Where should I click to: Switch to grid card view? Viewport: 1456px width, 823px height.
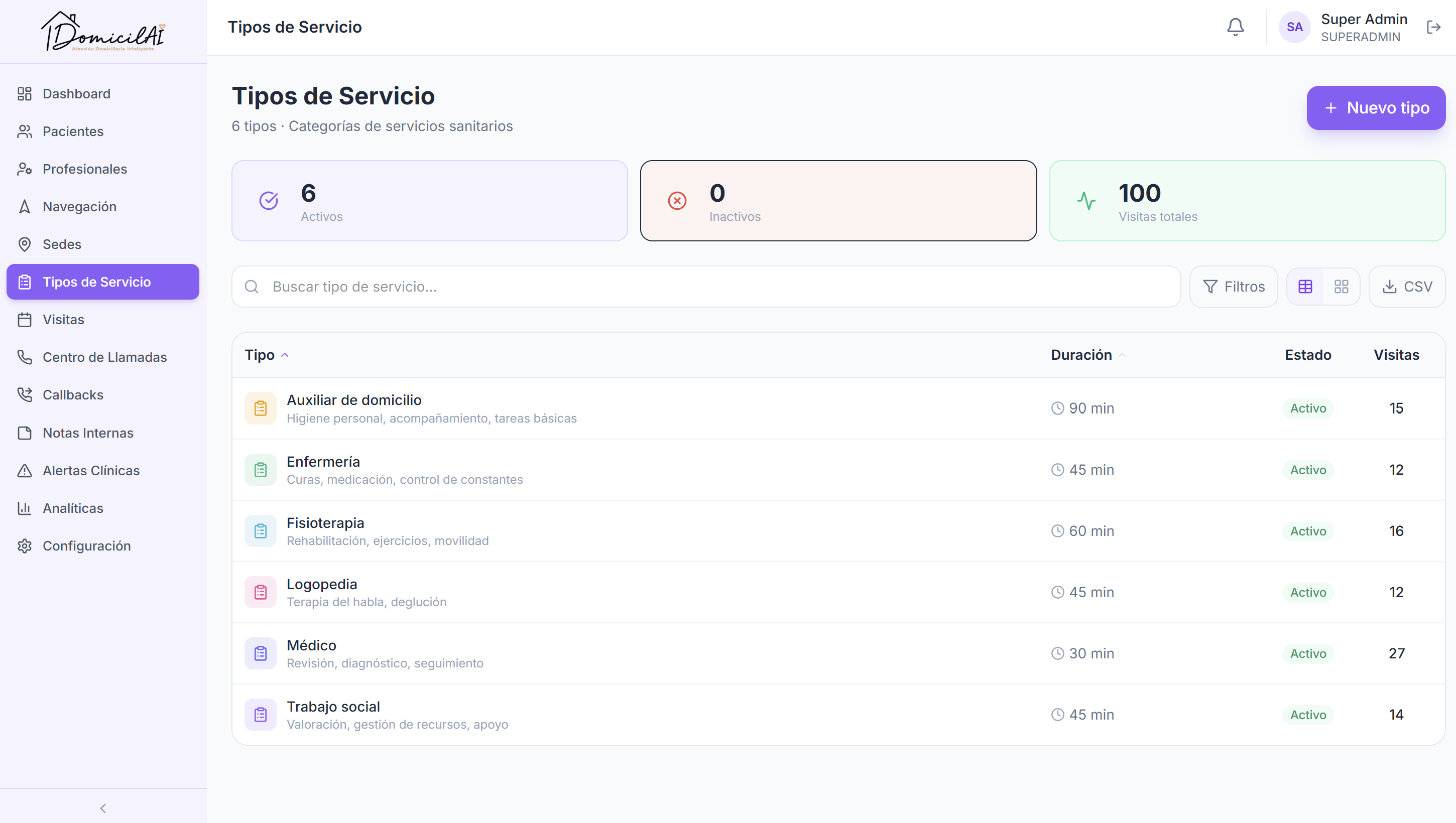click(1341, 287)
